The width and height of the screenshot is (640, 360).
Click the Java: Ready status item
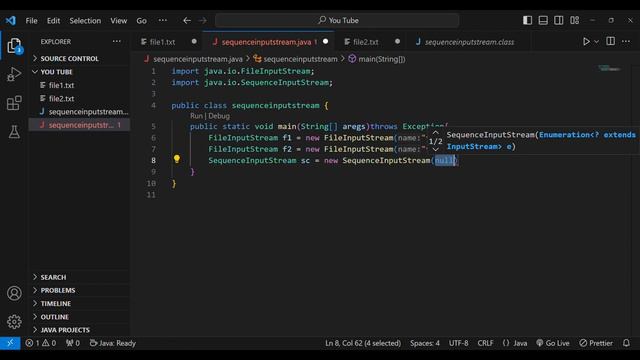113,343
